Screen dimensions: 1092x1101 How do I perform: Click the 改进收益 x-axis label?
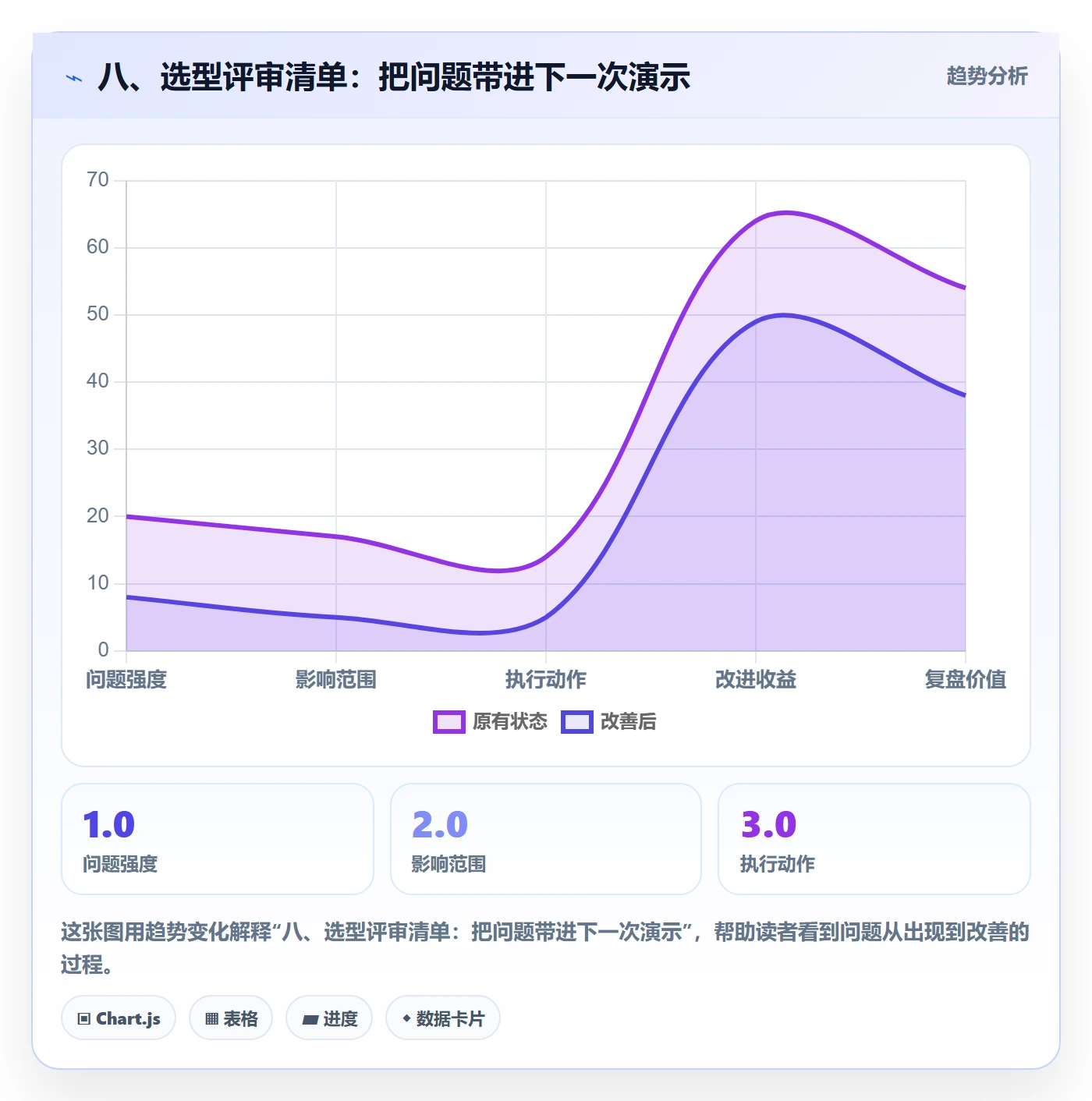pyautogui.click(x=756, y=680)
